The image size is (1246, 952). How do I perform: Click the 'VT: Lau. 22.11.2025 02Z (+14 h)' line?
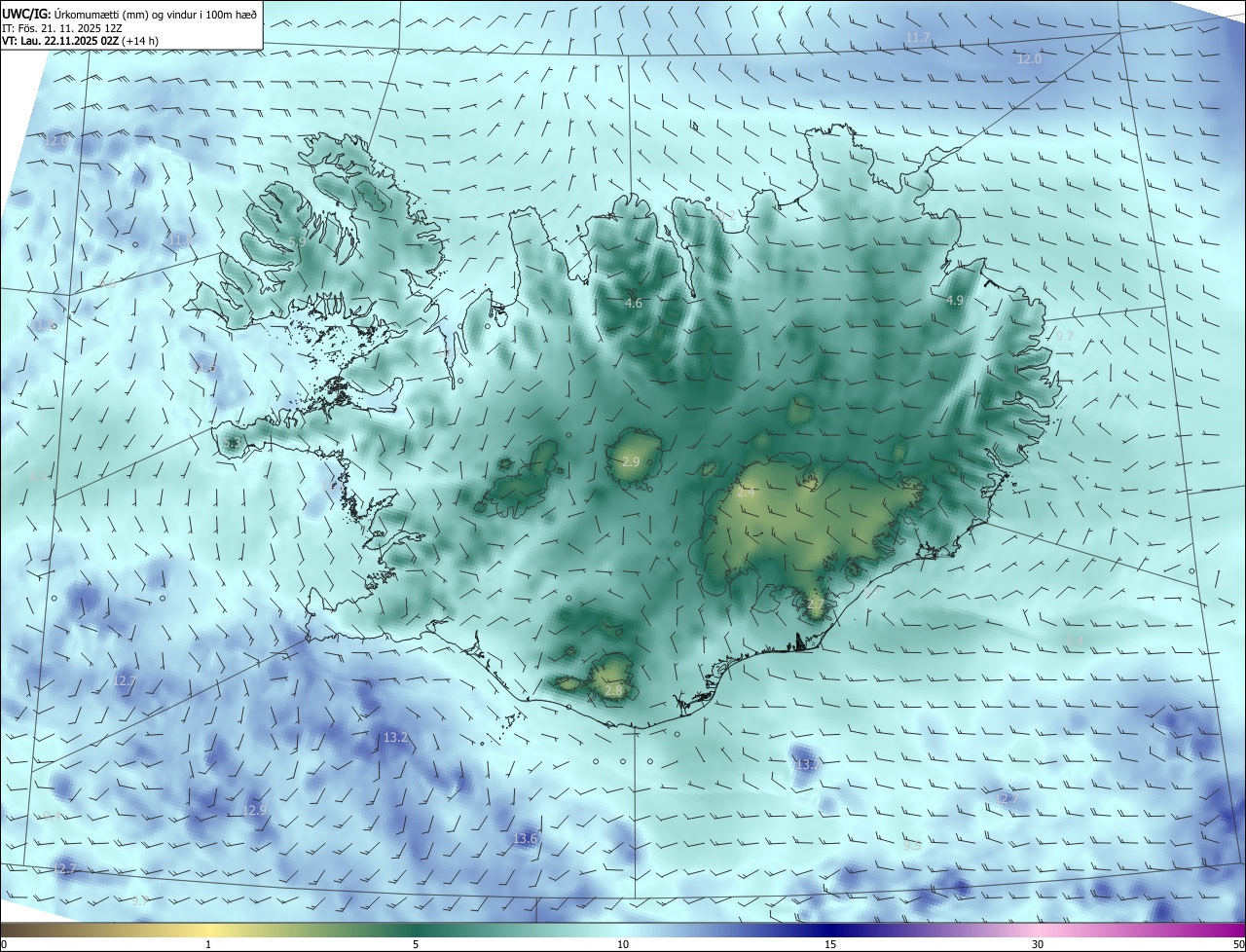80,41
